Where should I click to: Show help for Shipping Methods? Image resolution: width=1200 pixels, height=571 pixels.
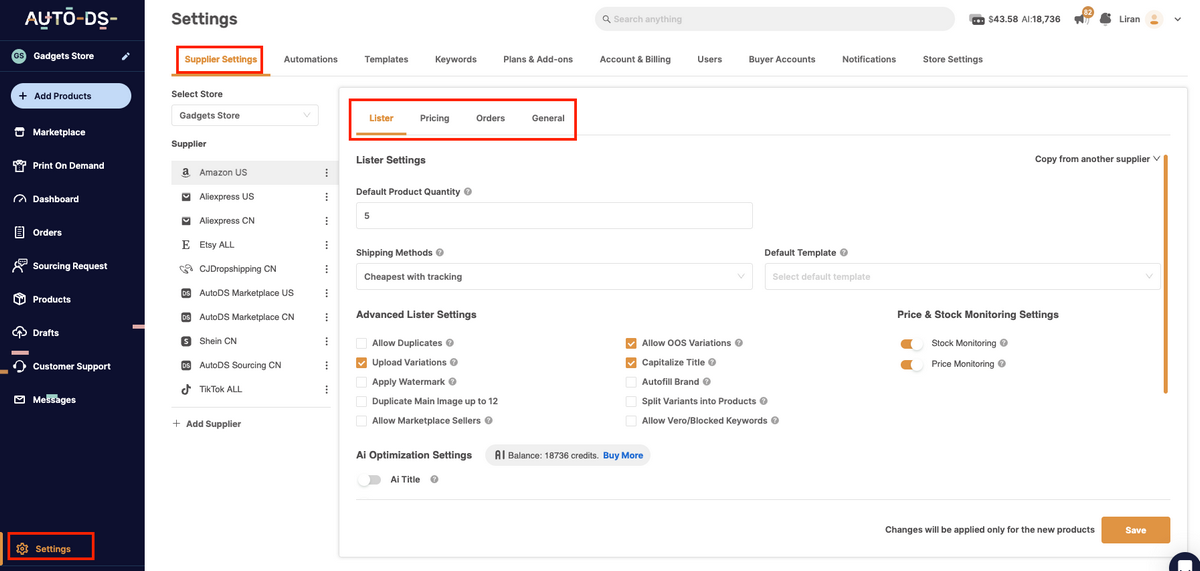click(440, 253)
